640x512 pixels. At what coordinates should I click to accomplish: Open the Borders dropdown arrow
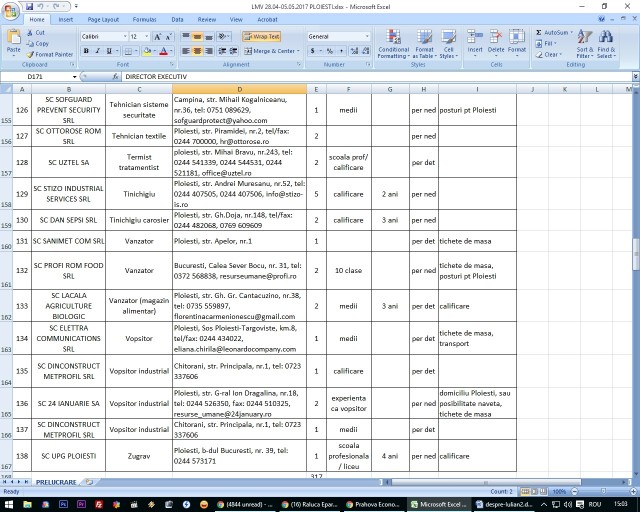pyautogui.click(x=136, y=51)
